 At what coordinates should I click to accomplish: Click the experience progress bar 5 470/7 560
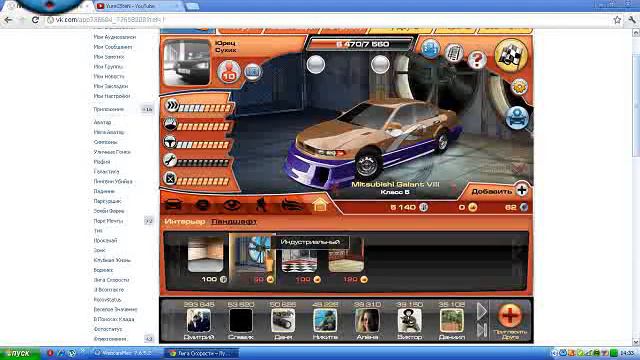click(x=362, y=44)
